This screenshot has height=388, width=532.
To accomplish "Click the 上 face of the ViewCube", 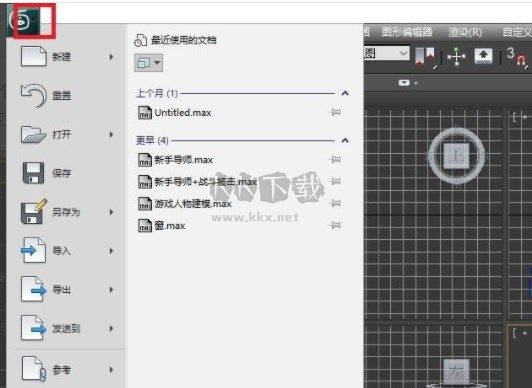I will pyautogui.click(x=456, y=155).
